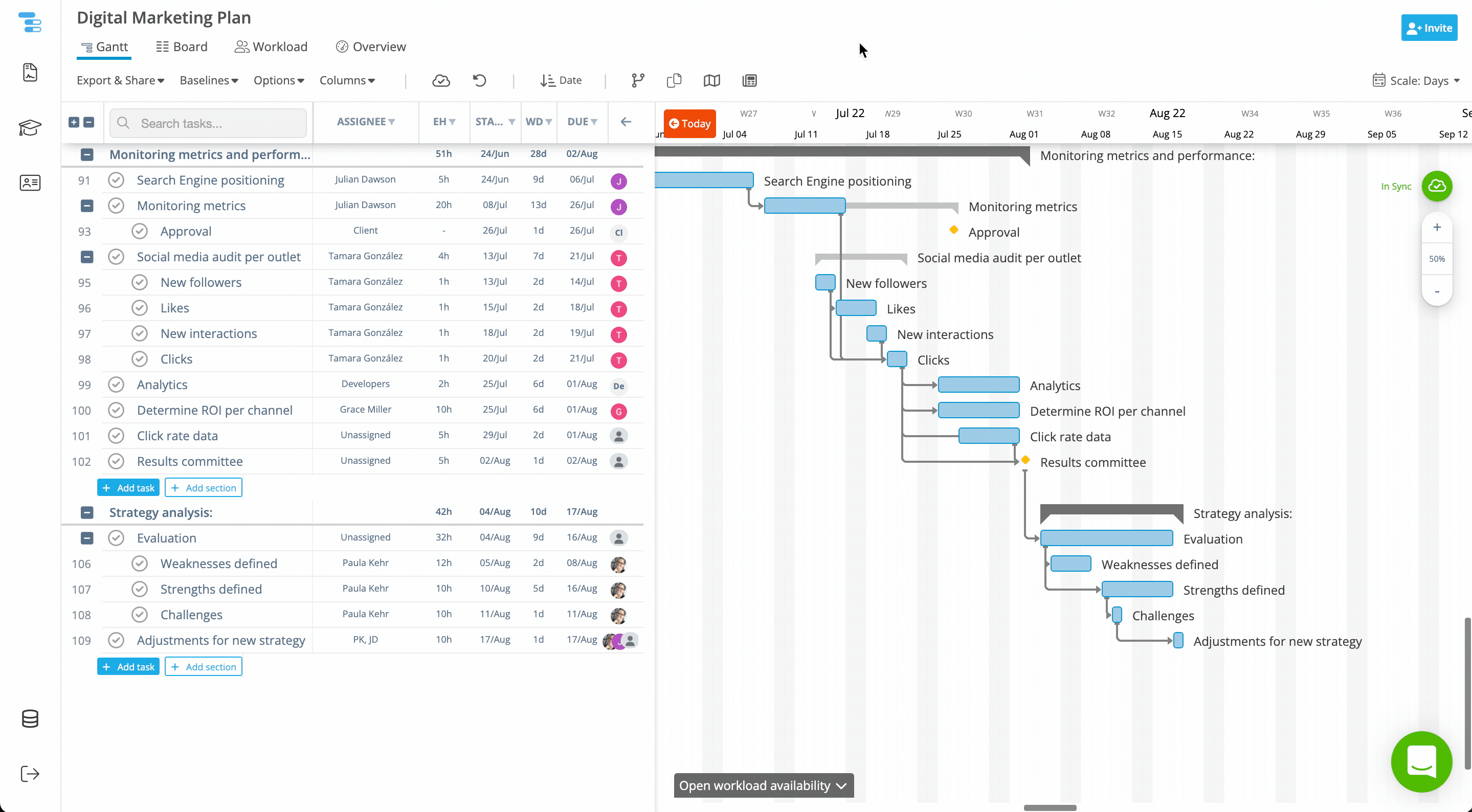Click the graduation cap sidebar icon
Screen dimensions: 1472x812
tap(30, 127)
